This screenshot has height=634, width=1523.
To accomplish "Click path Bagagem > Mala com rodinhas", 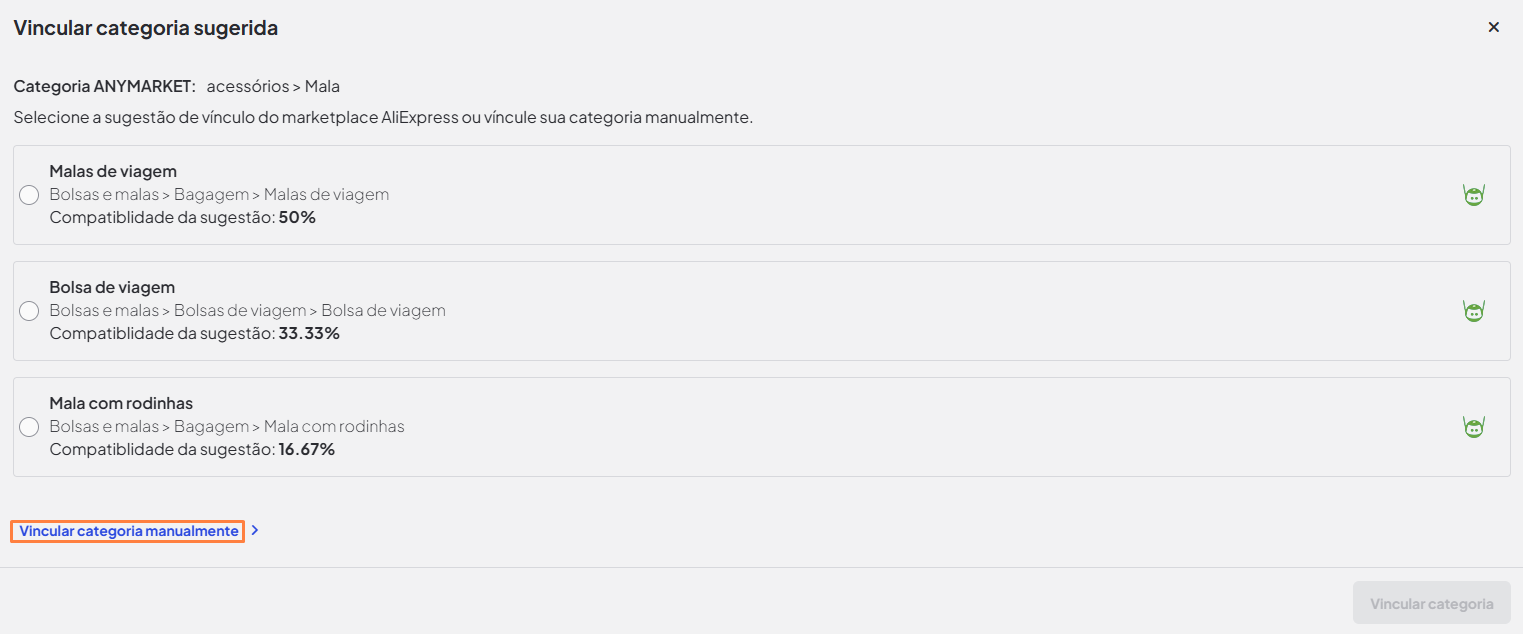I will coord(227,426).
